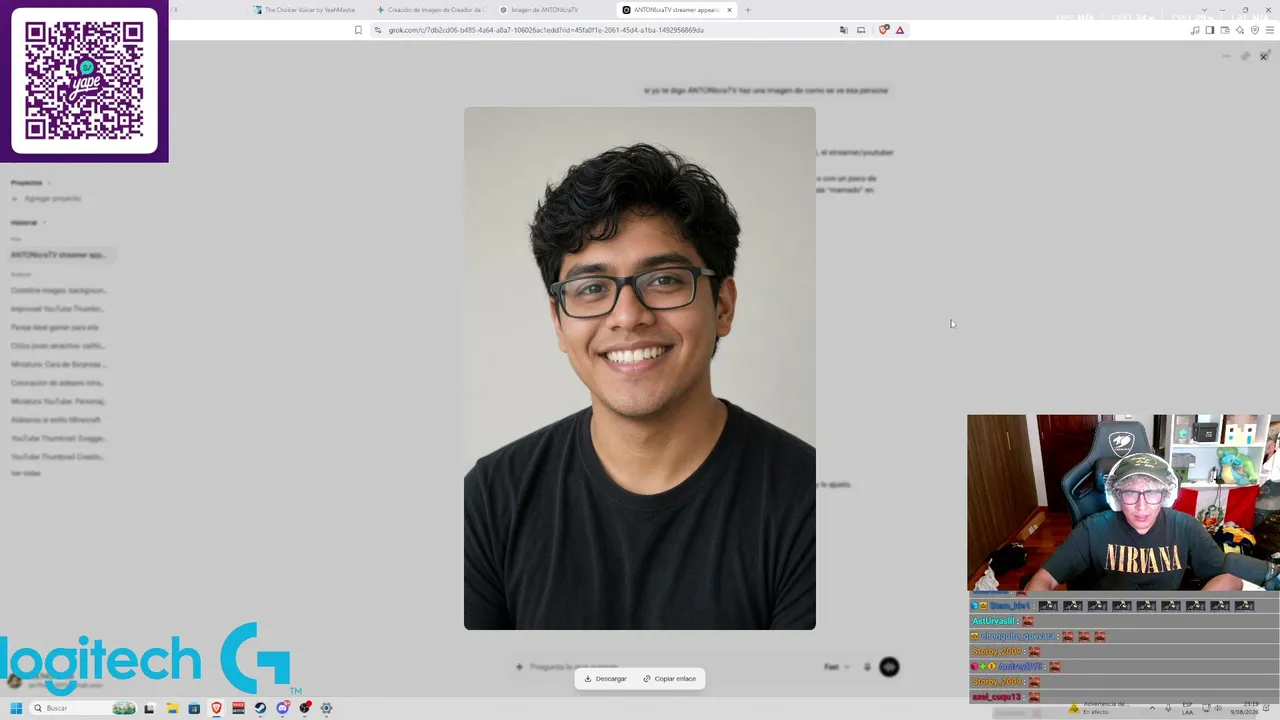Close the active ANTONicraTV streamer tab
The height and width of the screenshot is (720, 1280).
[729, 10]
